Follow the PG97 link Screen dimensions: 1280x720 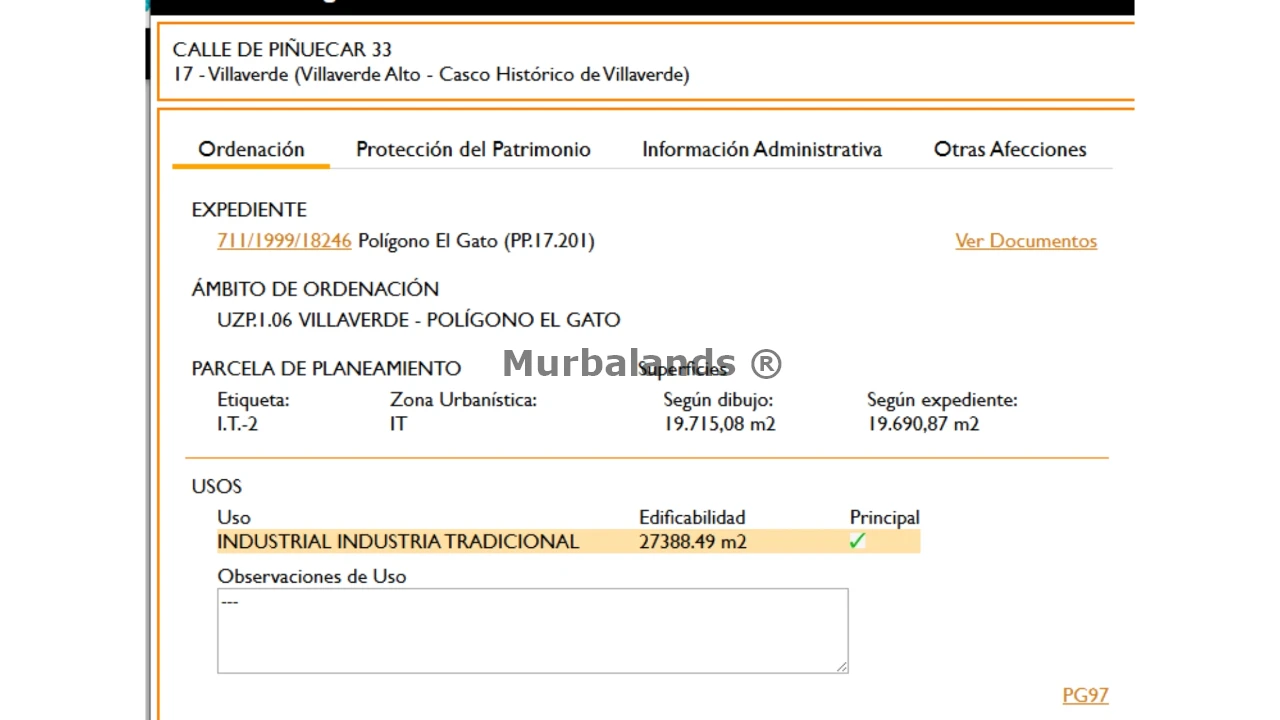coord(1084,695)
